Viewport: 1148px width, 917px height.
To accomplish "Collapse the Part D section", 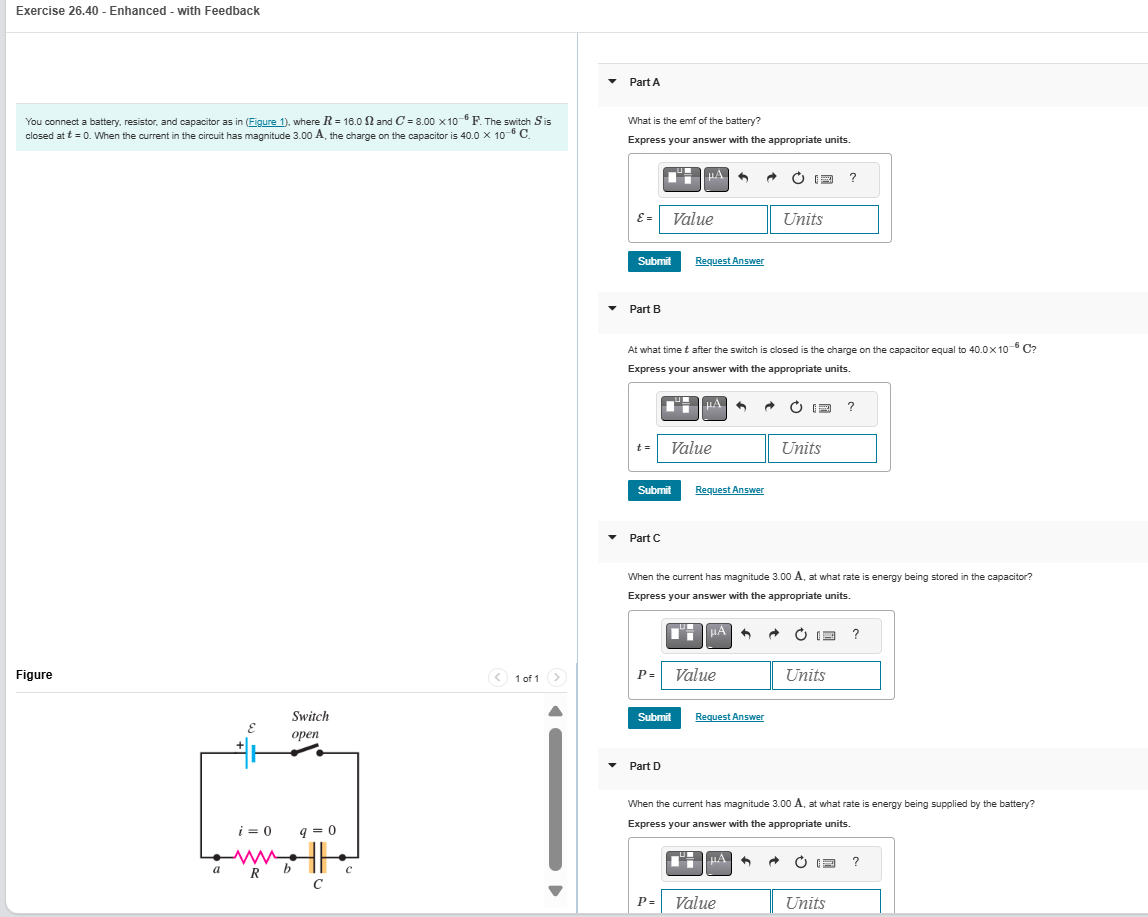I will (x=611, y=766).
